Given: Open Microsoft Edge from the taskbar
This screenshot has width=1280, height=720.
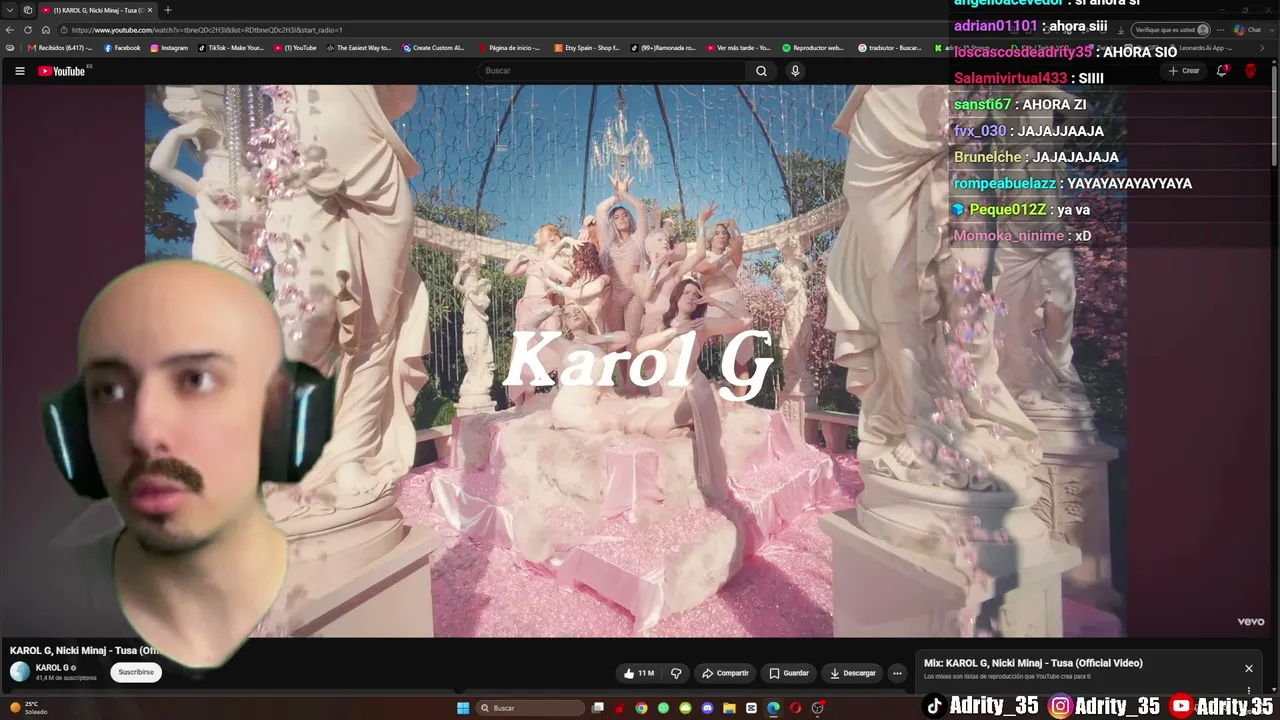Looking at the screenshot, I should coord(773,708).
